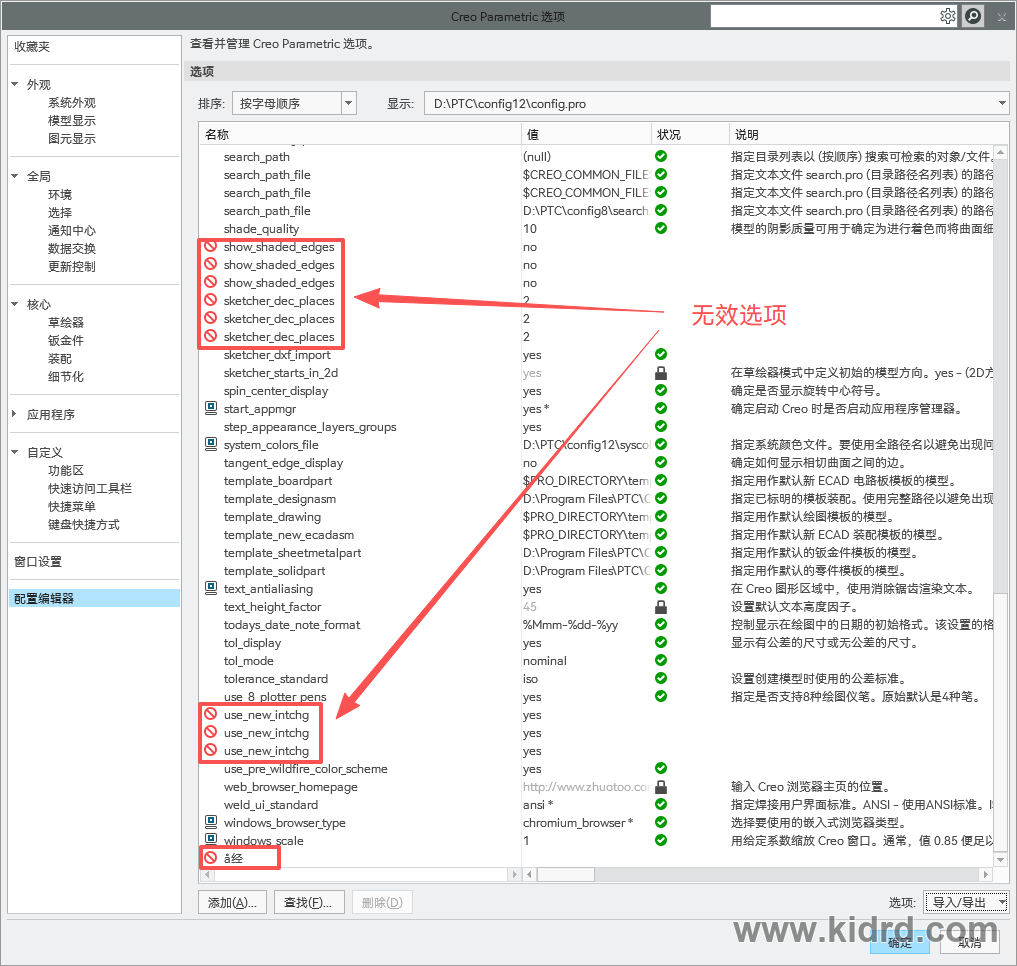Click the invalid icon beside first use_new_intchg
1017x966 pixels.
[210, 714]
